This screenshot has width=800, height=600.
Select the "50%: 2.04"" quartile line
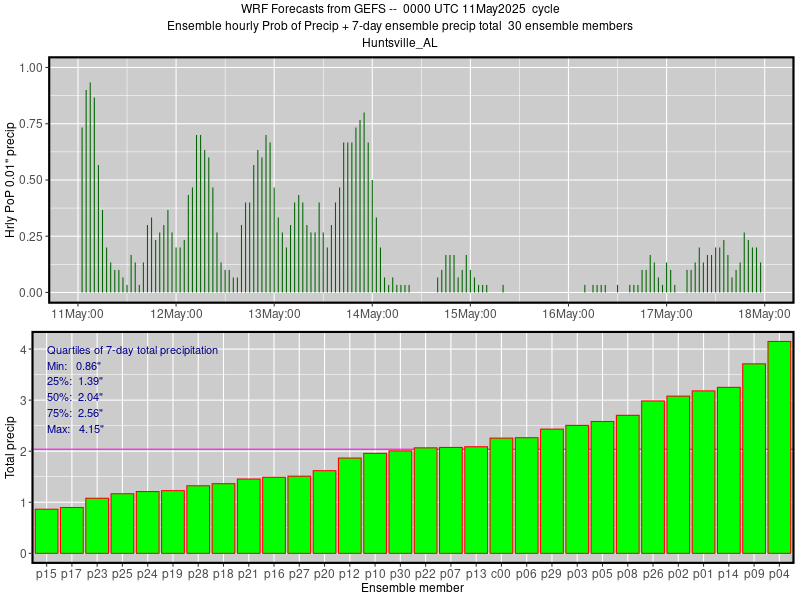click(75, 397)
